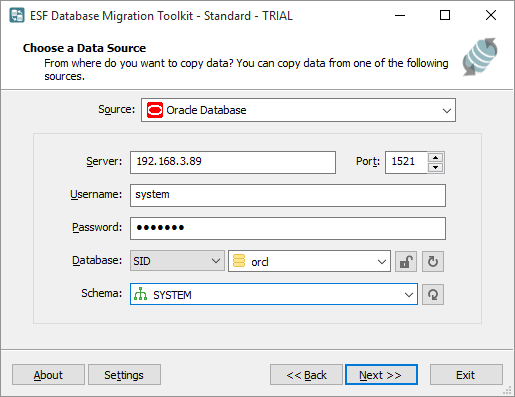Decrease the port number with down arrow

(x=435, y=167)
